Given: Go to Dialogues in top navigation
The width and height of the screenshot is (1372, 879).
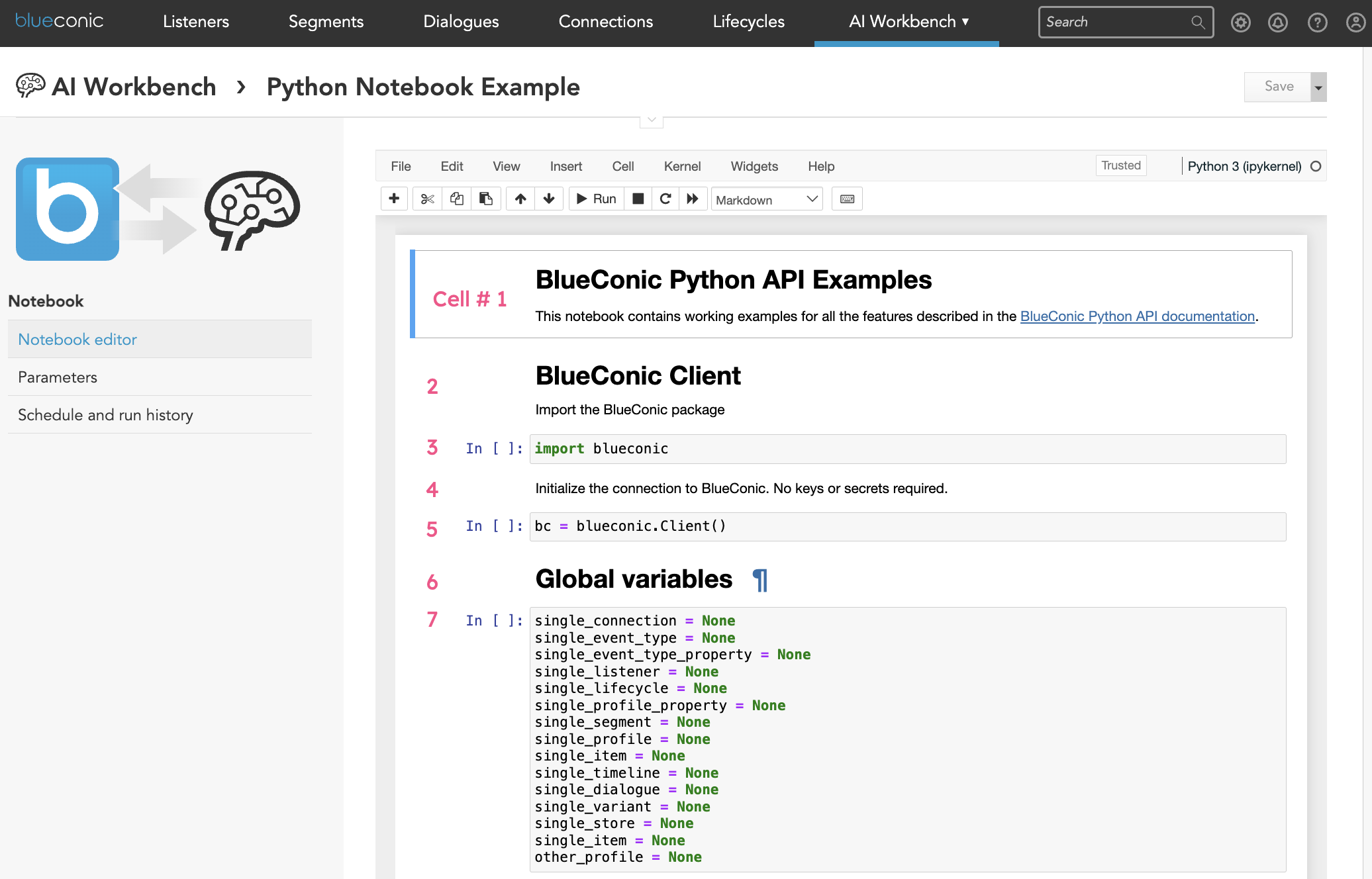Looking at the screenshot, I should tap(461, 22).
